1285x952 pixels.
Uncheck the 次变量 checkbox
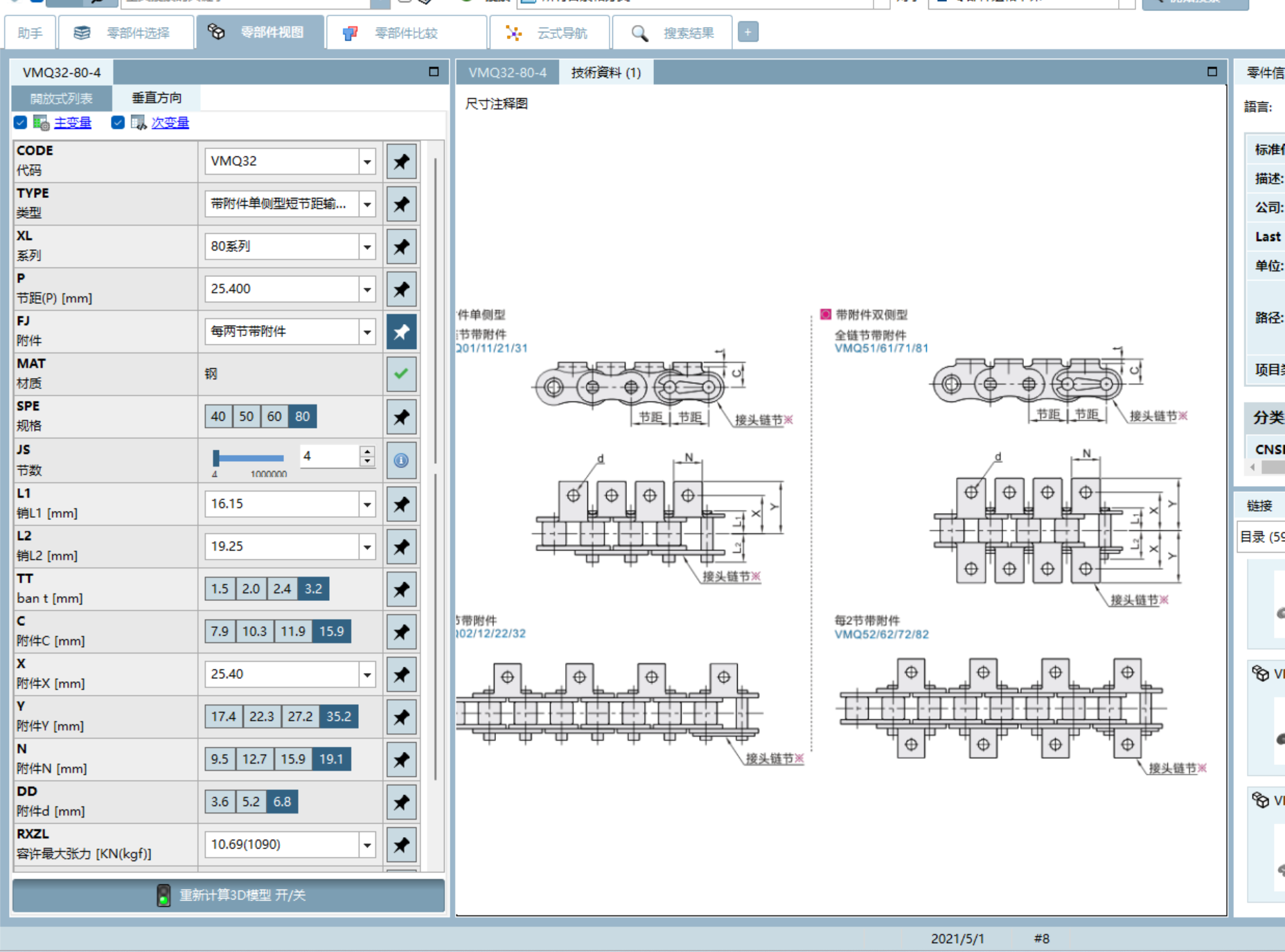click(118, 123)
